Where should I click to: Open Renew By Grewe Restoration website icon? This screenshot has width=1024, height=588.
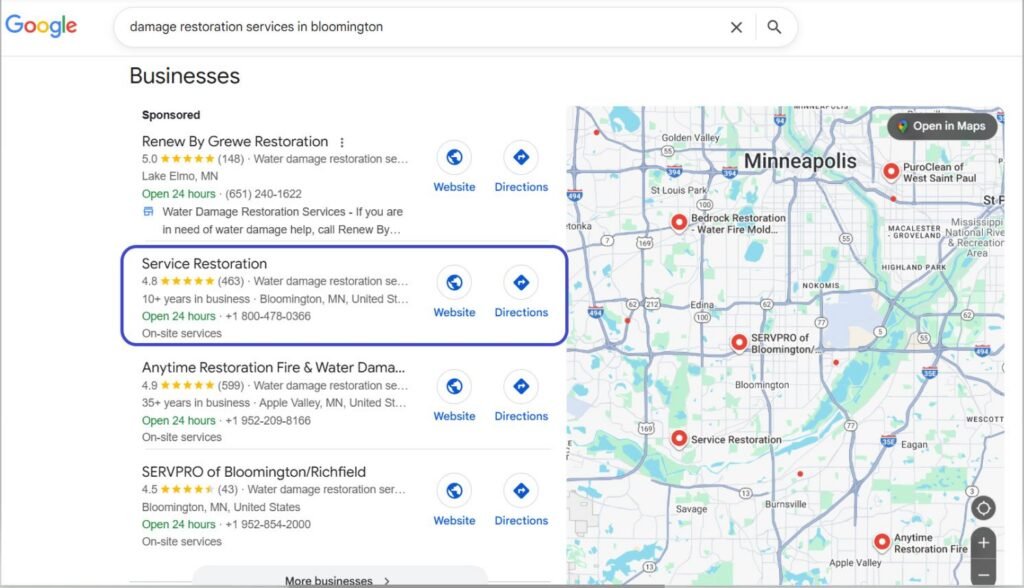454,158
